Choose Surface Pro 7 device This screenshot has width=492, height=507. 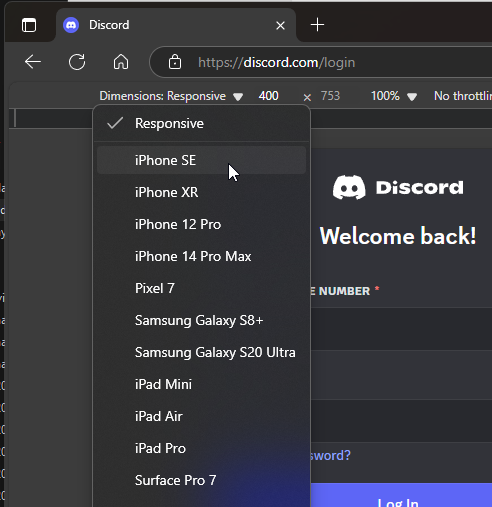202,480
